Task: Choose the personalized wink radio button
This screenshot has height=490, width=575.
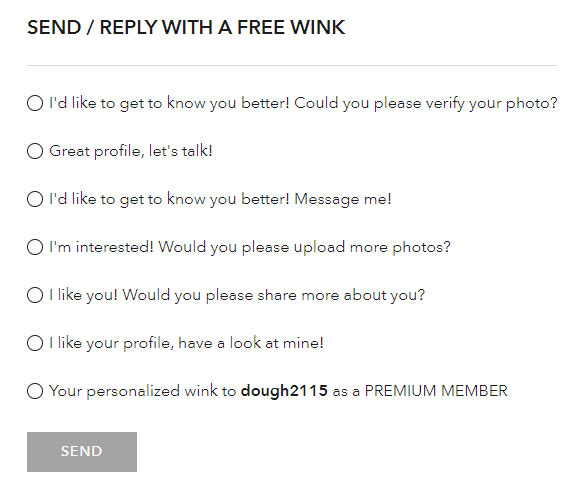Action: [x=35, y=391]
